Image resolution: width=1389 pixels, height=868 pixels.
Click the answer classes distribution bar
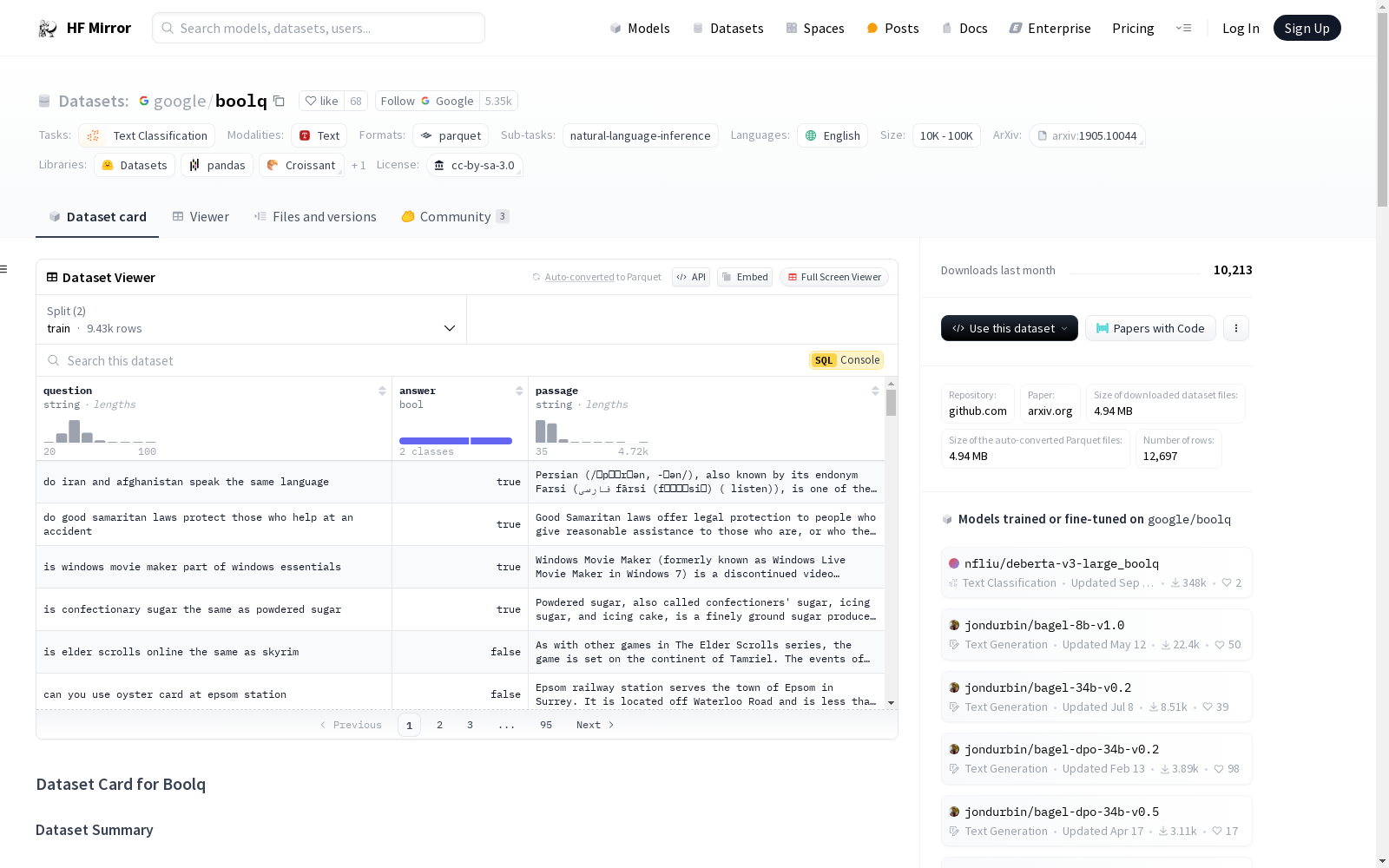(456, 441)
